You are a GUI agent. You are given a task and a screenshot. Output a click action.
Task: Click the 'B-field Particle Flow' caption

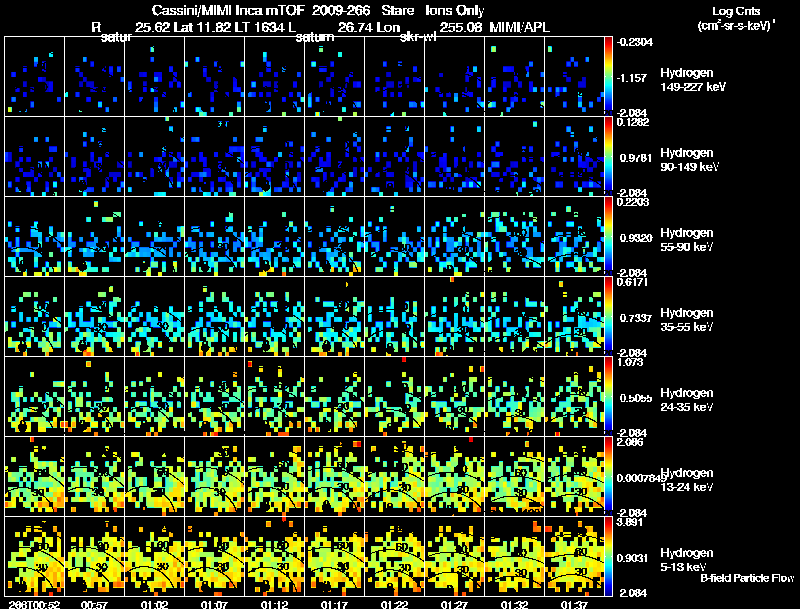(747, 578)
